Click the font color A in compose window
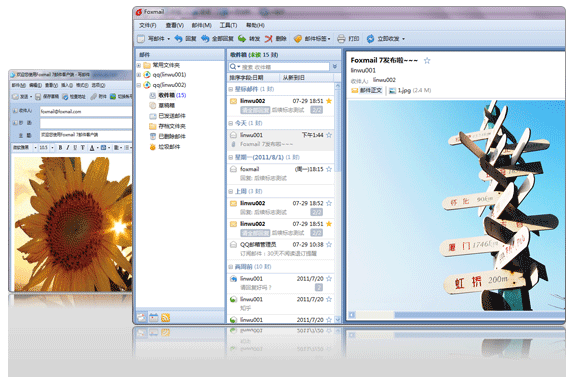The width and height of the screenshot is (573, 387). [92, 147]
